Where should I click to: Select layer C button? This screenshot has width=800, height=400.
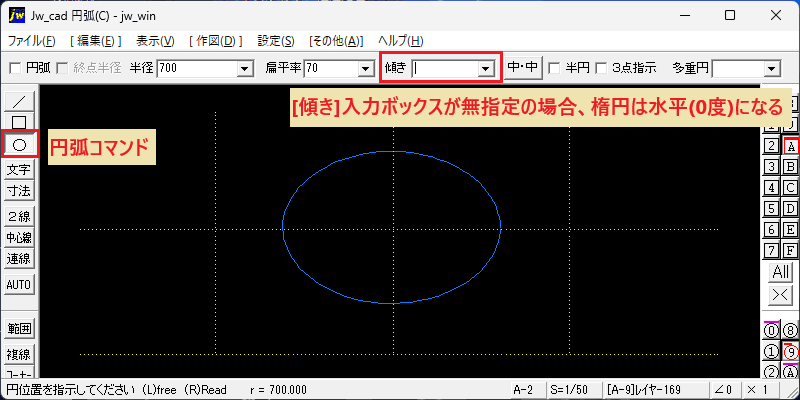[x=790, y=188]
